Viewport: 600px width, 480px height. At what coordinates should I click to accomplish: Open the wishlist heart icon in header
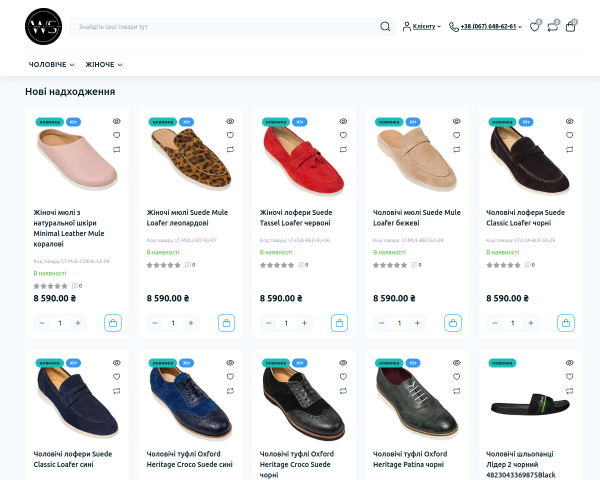coord(535,27)
